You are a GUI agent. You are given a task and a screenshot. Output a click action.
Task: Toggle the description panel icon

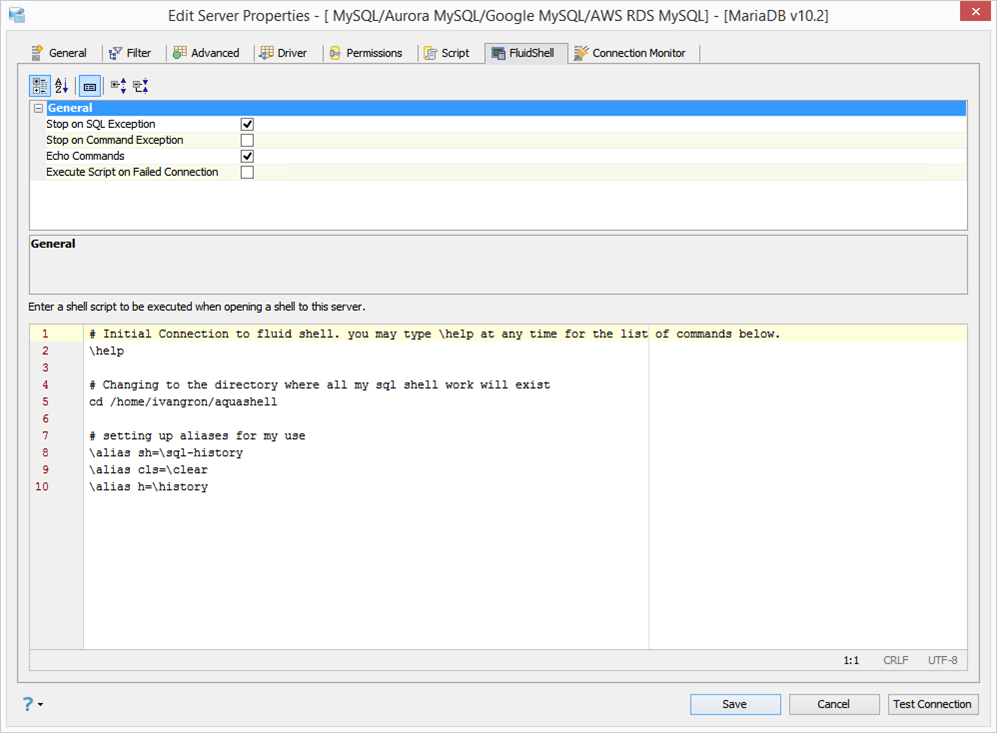coord(90,86)
